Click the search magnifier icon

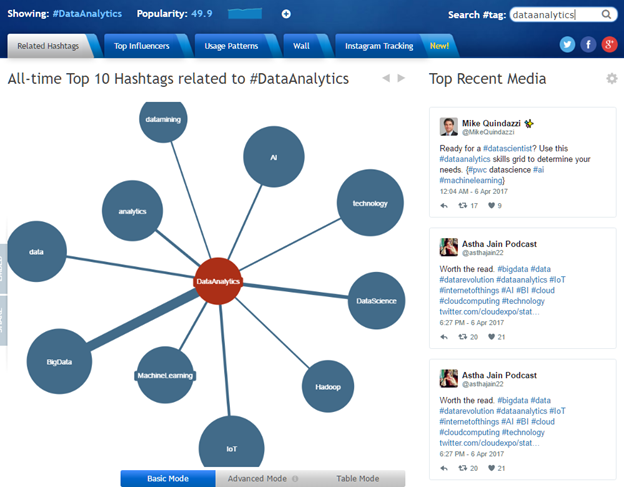pyautogui.click(x=607, y=15)
